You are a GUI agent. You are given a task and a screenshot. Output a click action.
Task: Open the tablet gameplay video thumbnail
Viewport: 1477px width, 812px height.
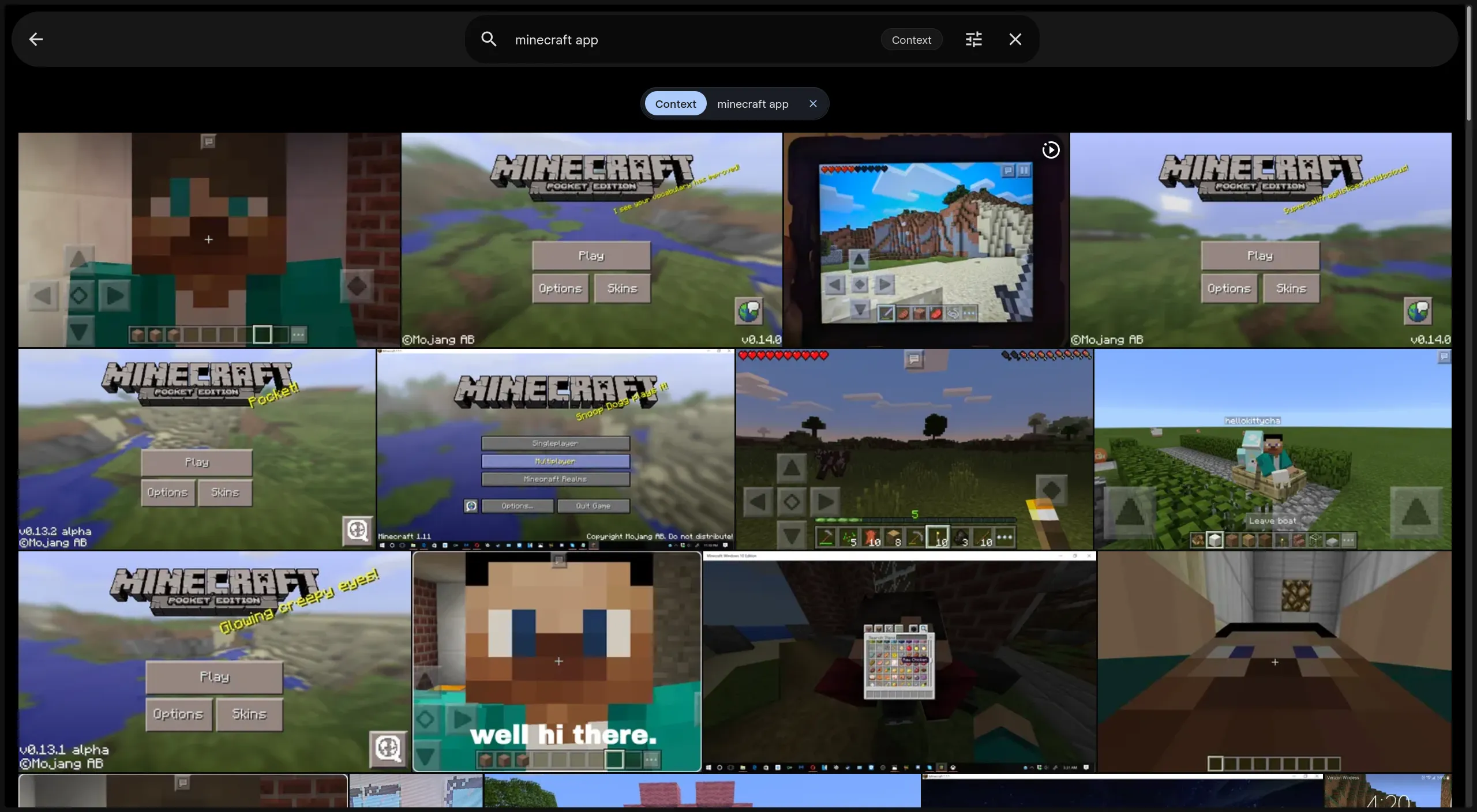point(926,240)
